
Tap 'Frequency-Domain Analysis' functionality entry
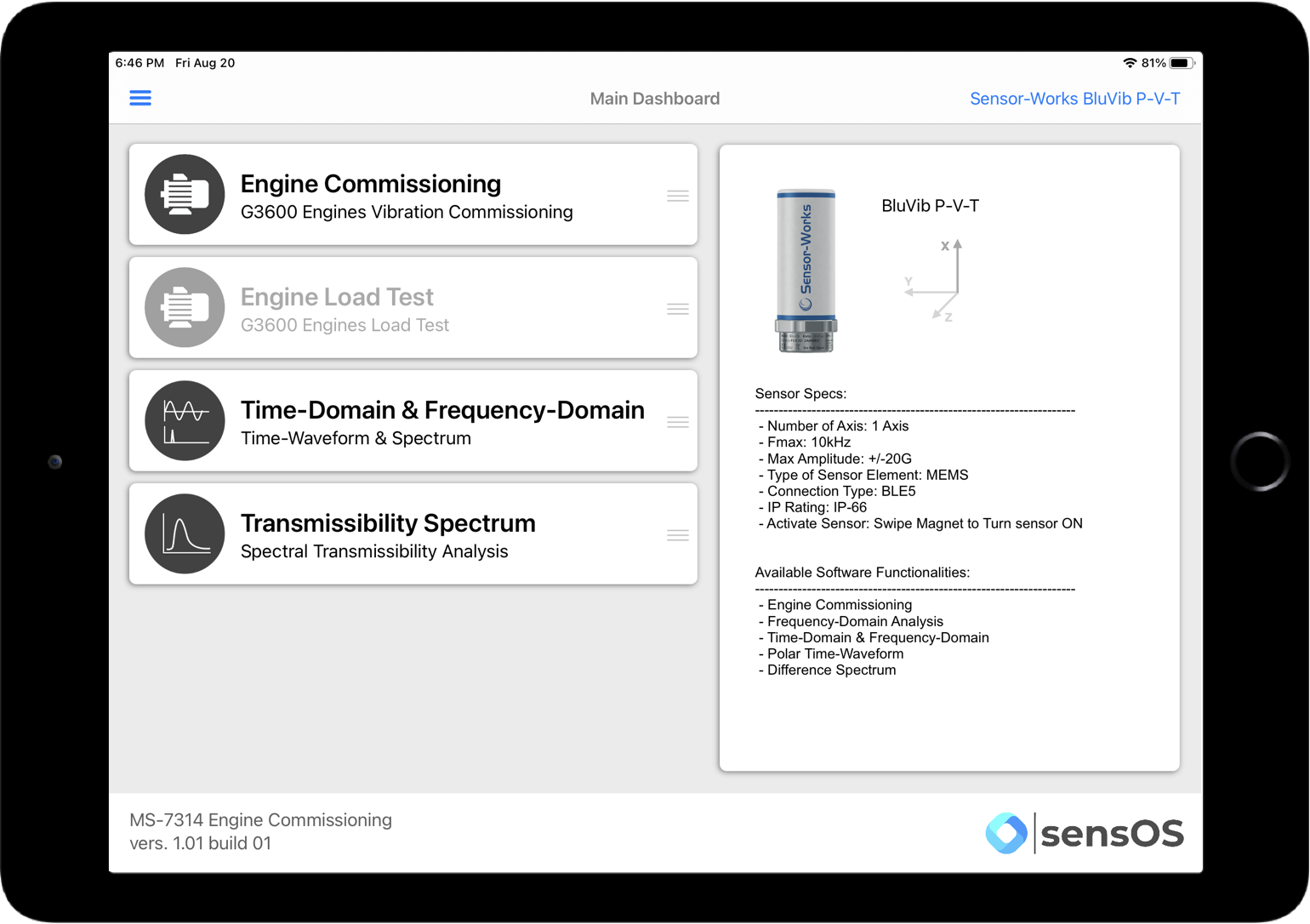(851, 621)
